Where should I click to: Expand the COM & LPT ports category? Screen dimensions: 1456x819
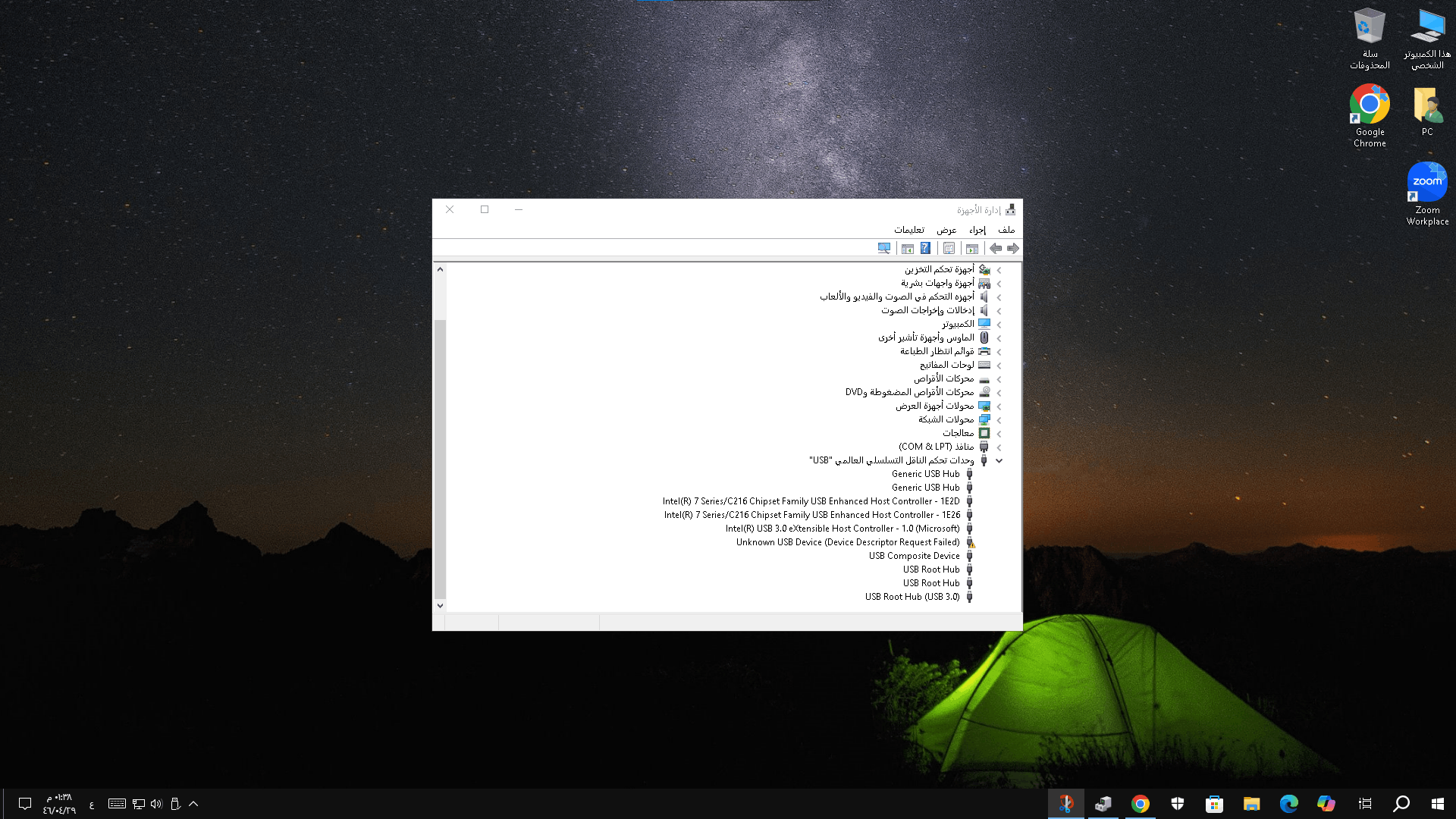[x=999, y=447]
